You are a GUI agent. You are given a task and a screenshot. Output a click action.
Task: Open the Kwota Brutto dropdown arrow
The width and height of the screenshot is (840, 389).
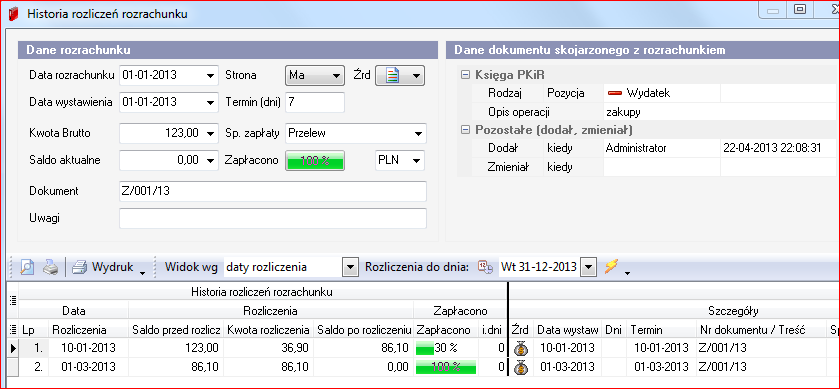[x=211, y=133]
